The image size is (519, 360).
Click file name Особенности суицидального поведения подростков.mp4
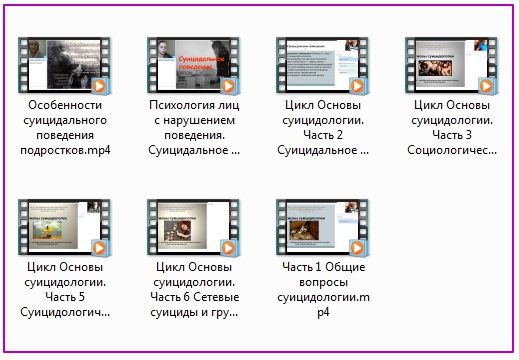point(65,128)
